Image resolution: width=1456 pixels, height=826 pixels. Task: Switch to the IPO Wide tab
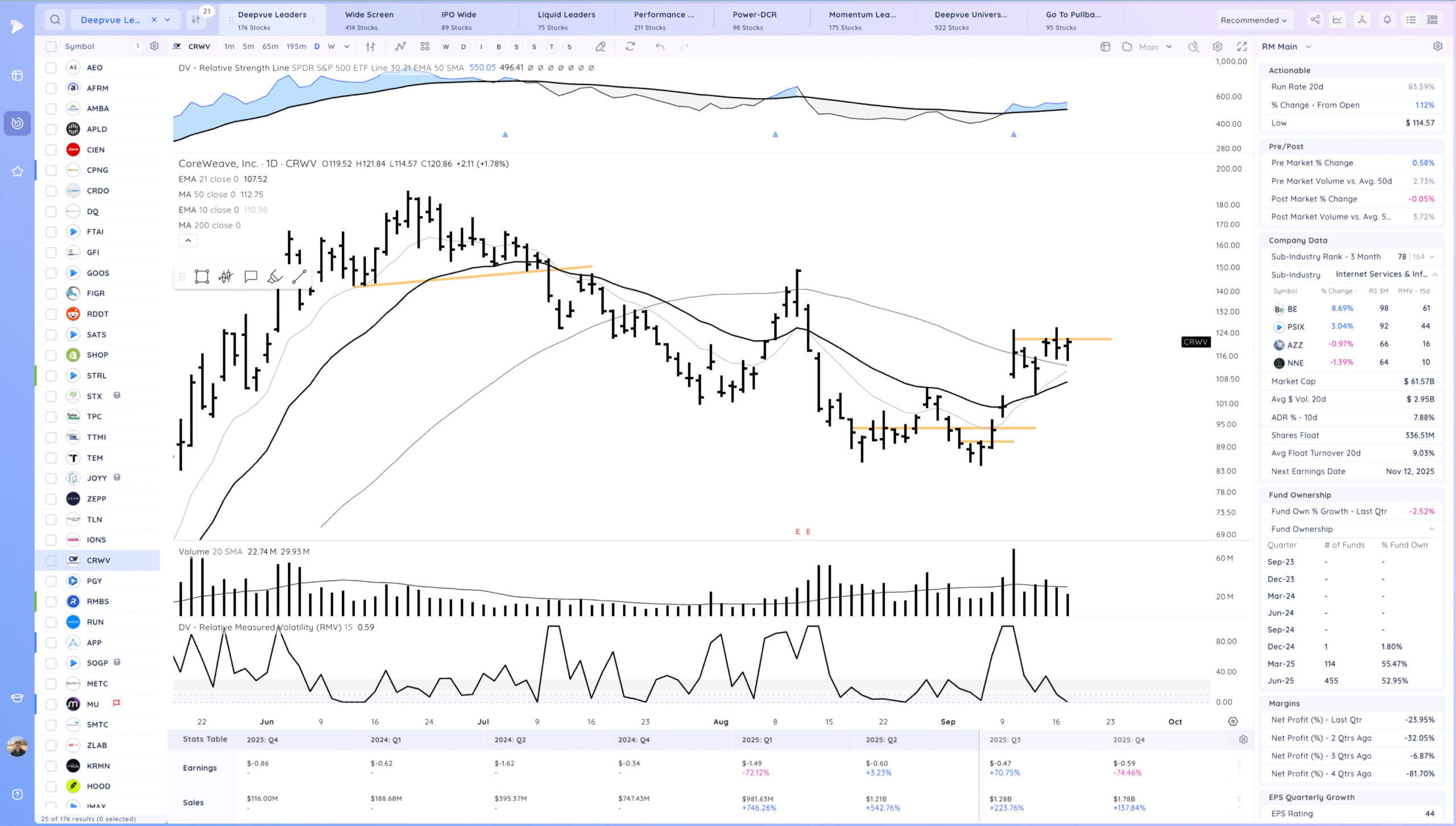point(458,20)
